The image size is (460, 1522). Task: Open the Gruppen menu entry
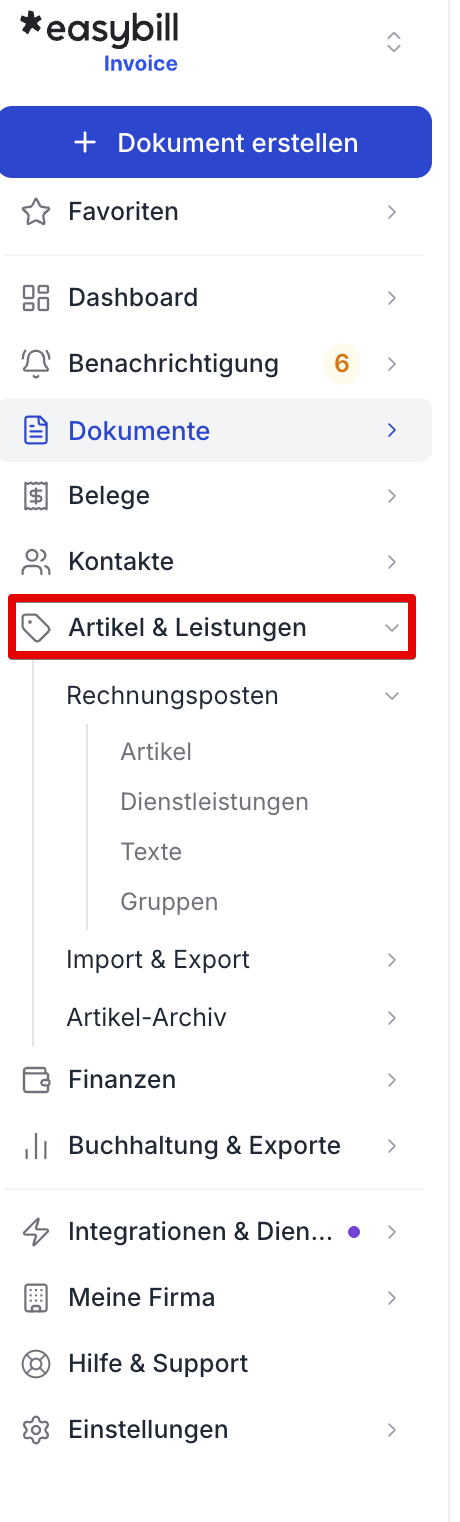(169, 902)
